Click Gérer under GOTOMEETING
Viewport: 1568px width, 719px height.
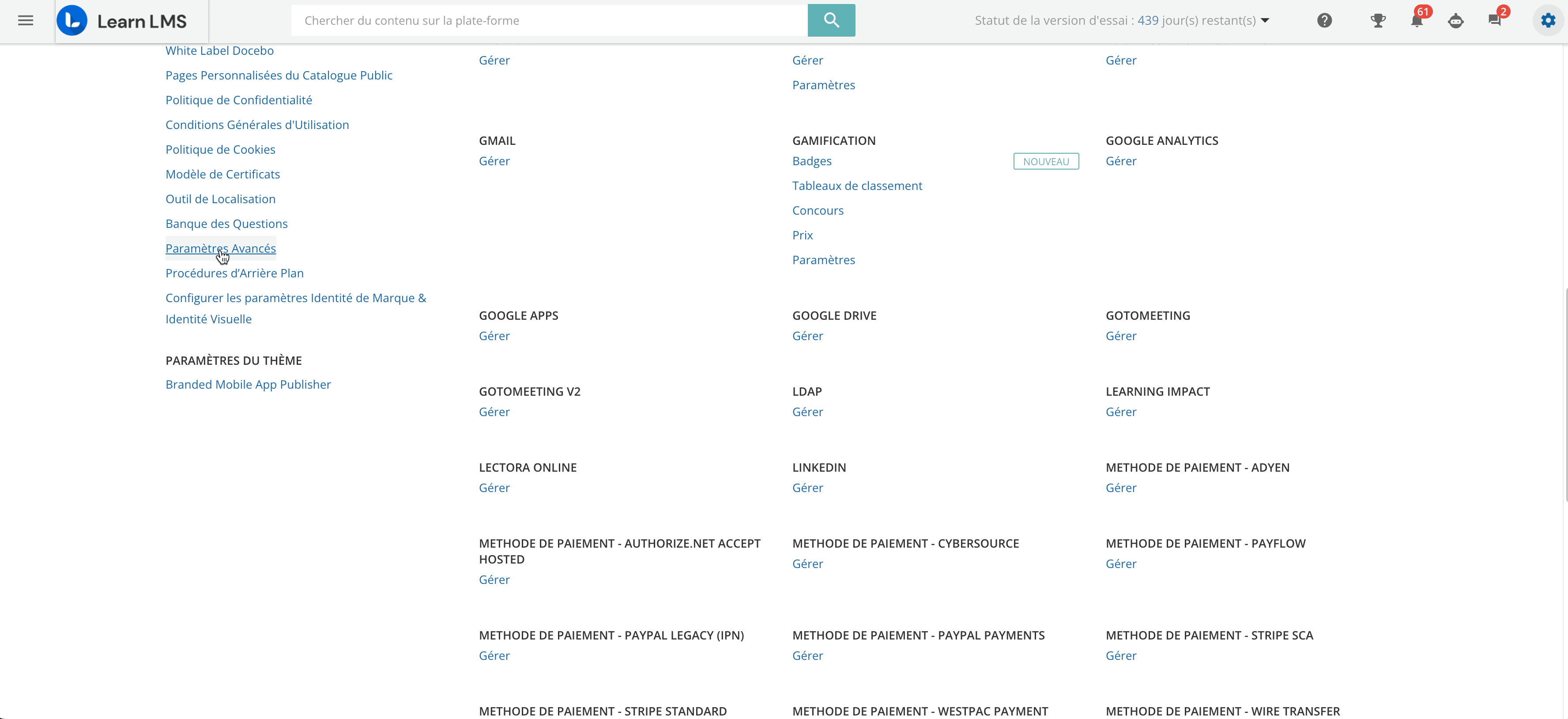[x=1121, y=336]
